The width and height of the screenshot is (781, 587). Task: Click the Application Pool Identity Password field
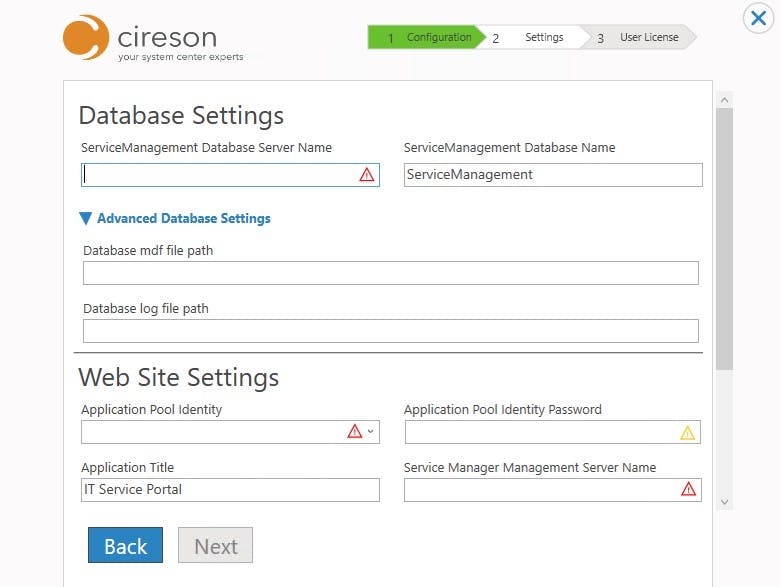540,432
